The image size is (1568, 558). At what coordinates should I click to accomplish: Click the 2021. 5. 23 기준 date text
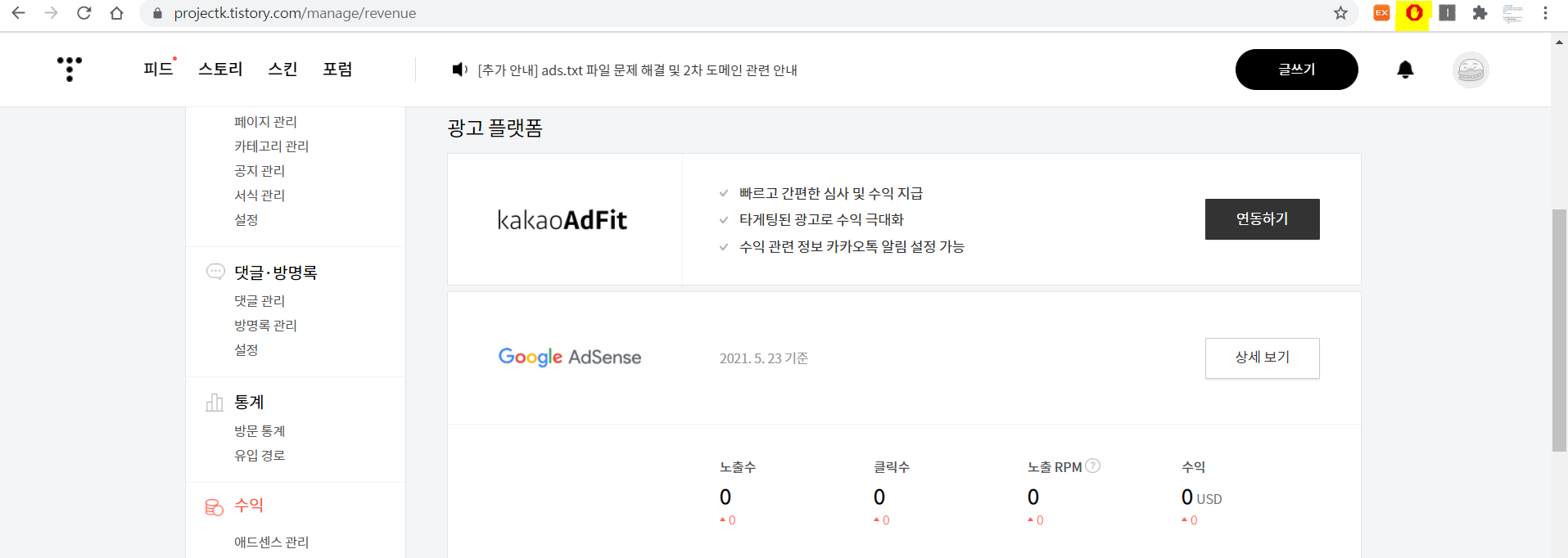[764, 358]
